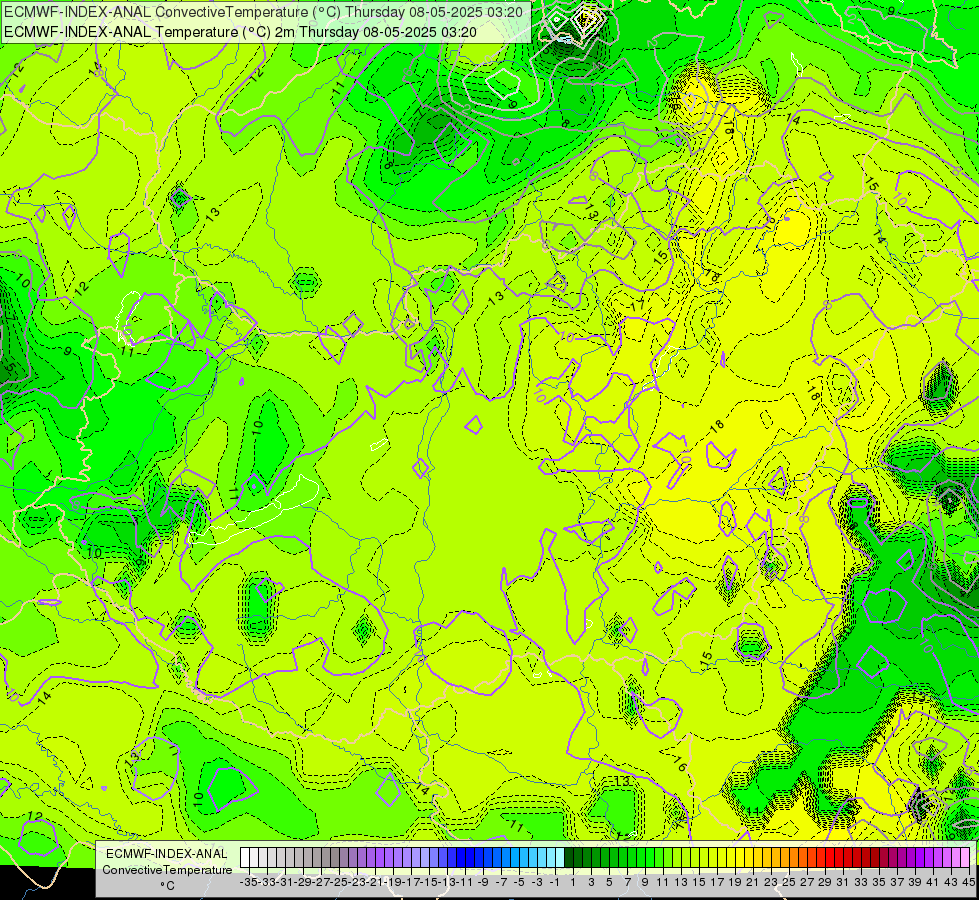Click legend scale value -29
Screen dimensions: 979x900
303,883
